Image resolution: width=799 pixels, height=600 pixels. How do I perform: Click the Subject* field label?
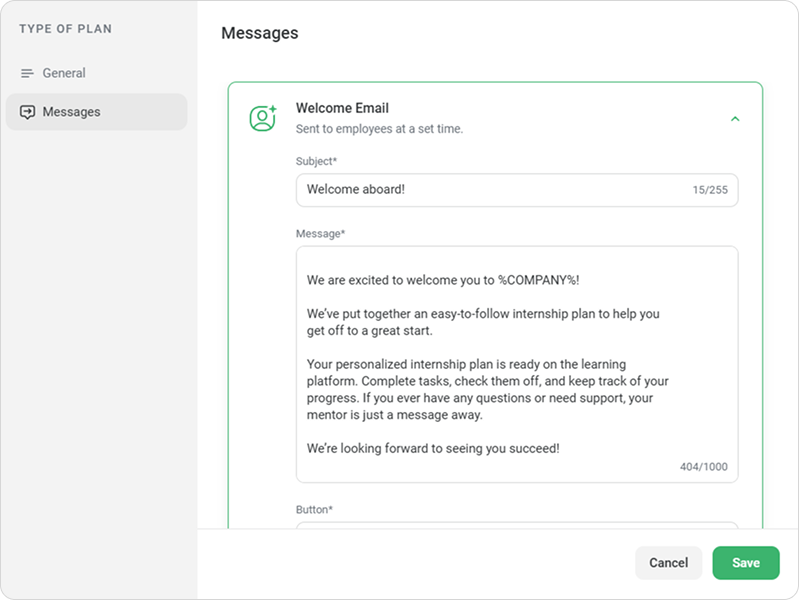(316, 162)
